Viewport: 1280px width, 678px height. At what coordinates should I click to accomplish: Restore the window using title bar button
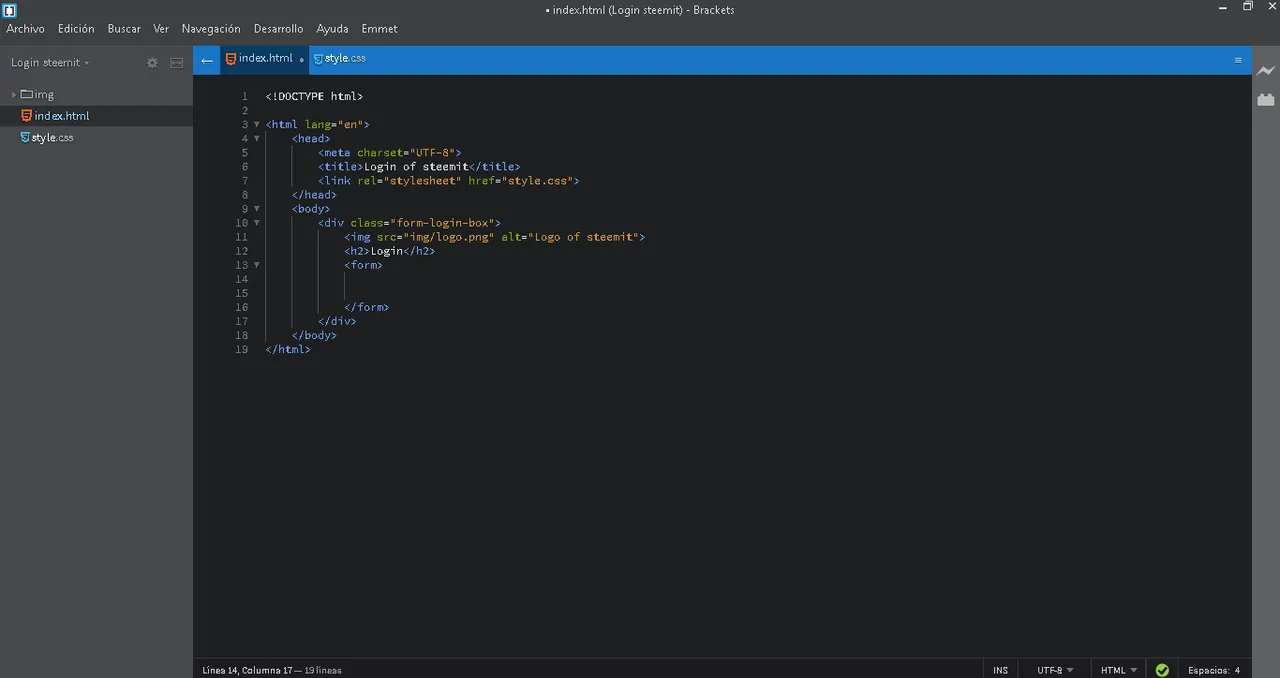(1247, 7)
